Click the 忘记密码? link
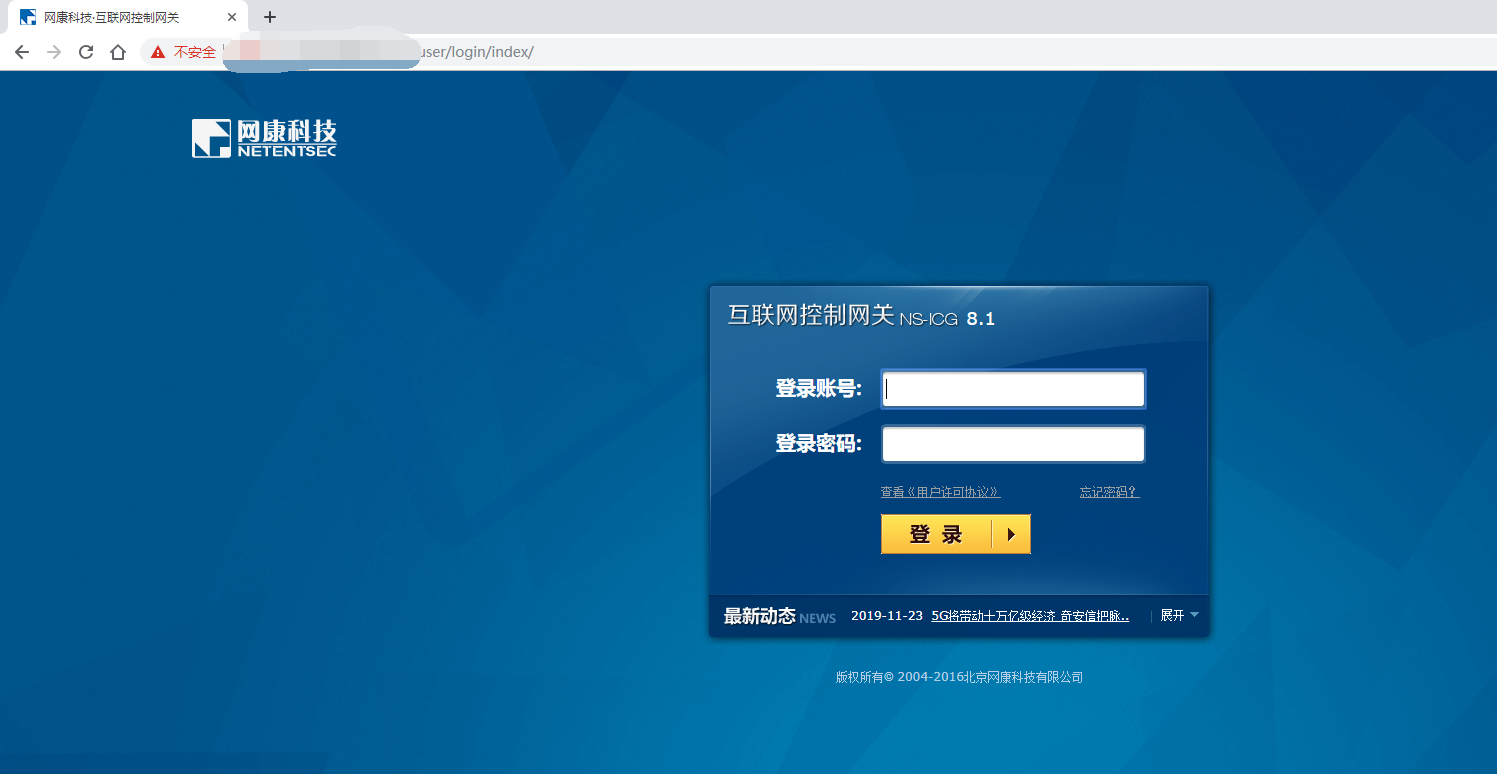 [1109, 492]
